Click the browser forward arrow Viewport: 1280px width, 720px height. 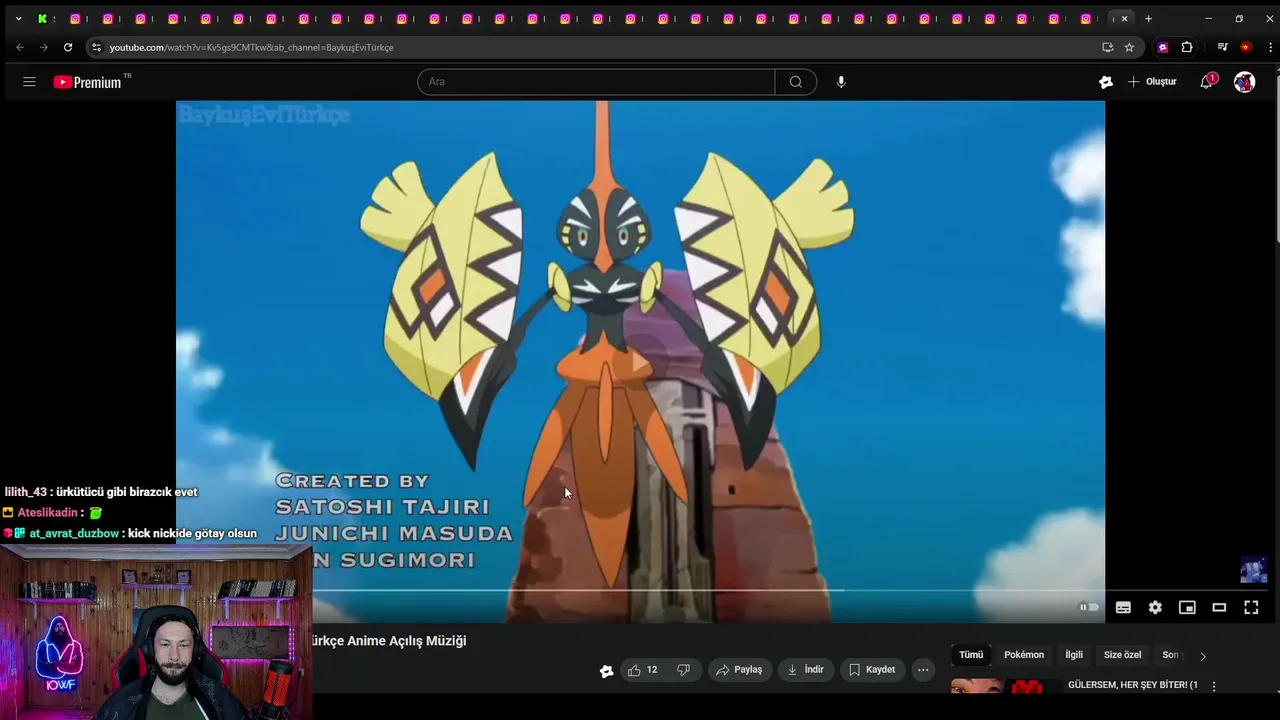(x=43, y=47)
